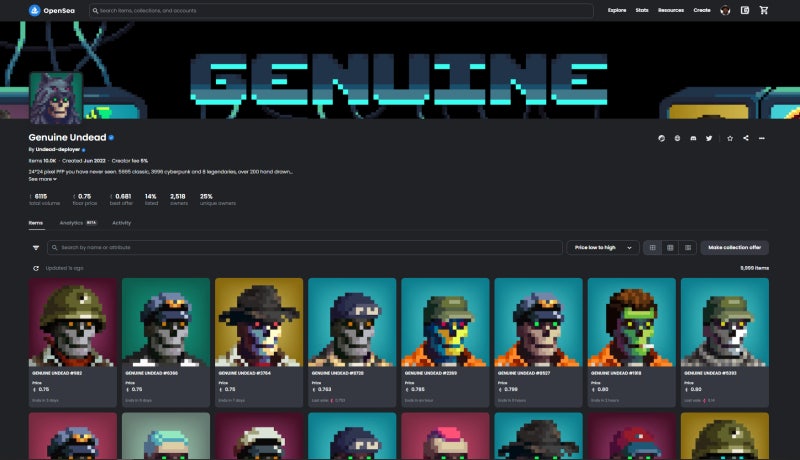Screen dimensions: 800x460
Task: Click the 0.75 floor price stat
Action: tap(84, 199)
